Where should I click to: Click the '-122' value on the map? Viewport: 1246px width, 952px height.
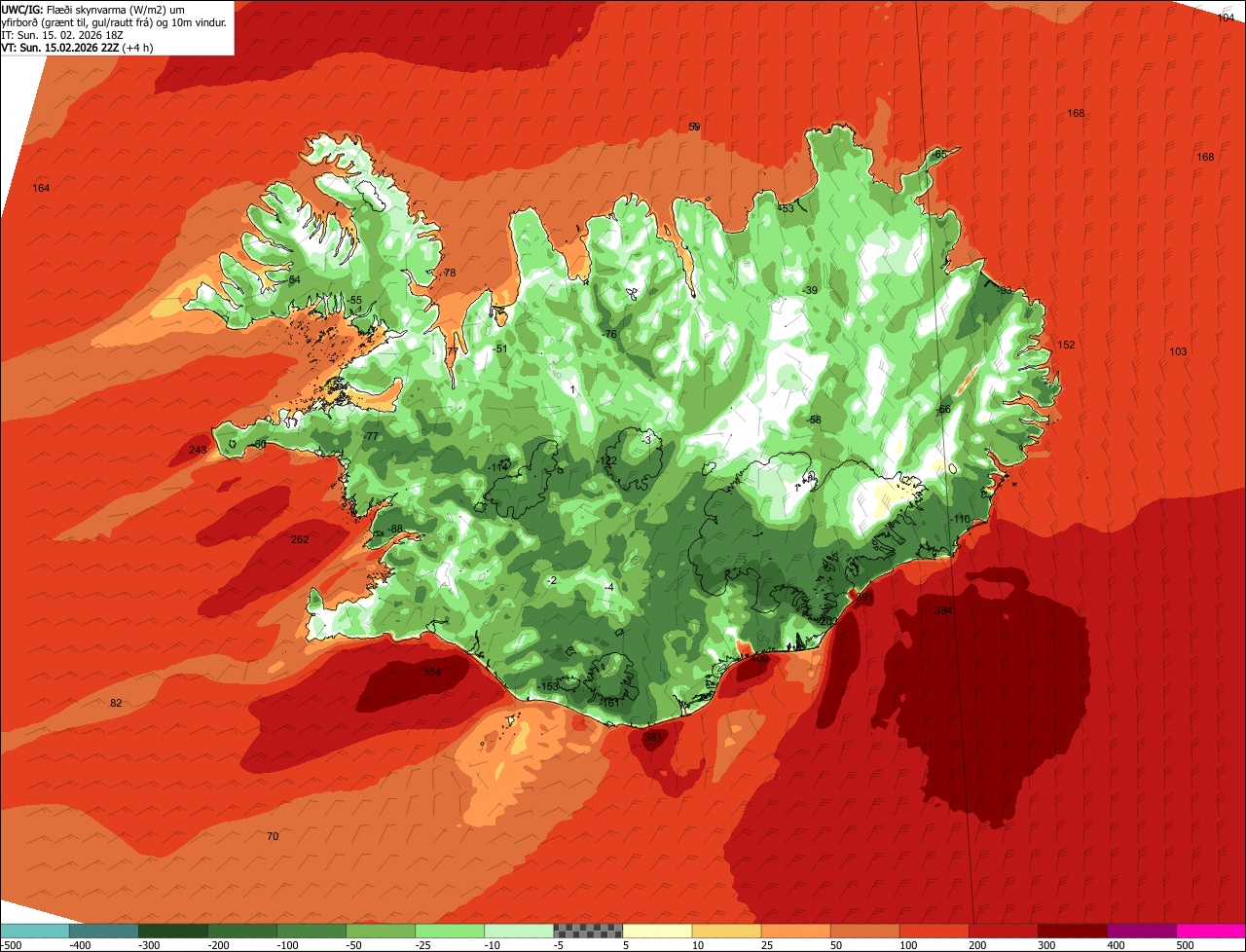click(607, 460)
